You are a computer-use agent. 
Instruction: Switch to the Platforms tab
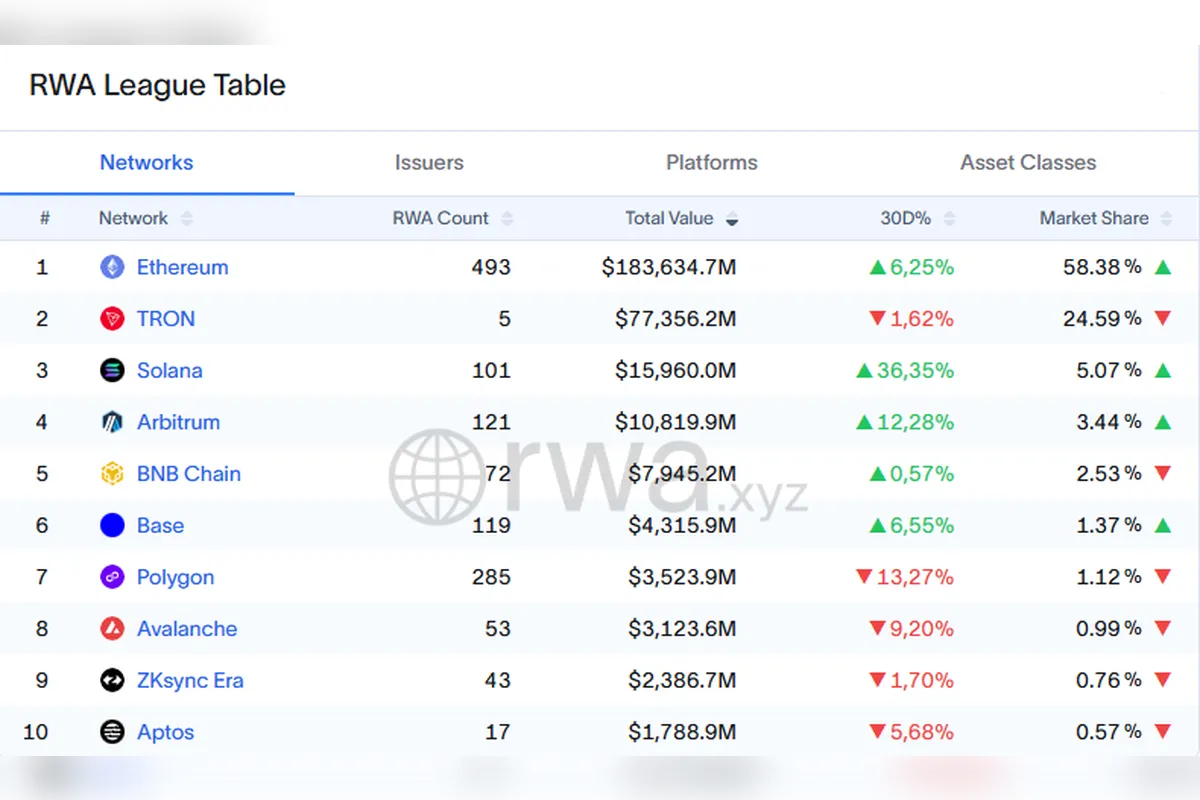click(712, 163)
